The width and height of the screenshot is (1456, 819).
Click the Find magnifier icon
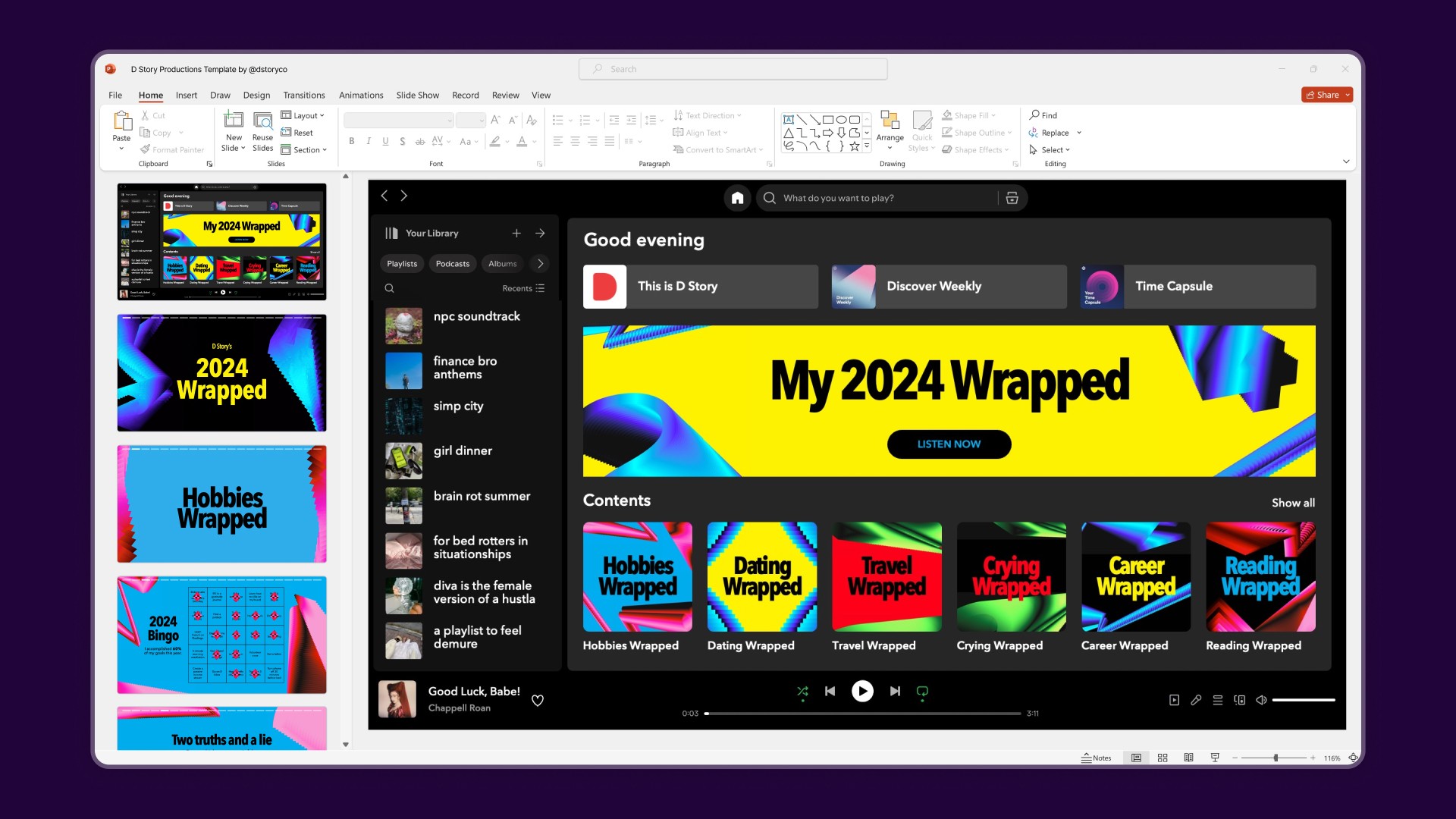tap(1034, 115)
